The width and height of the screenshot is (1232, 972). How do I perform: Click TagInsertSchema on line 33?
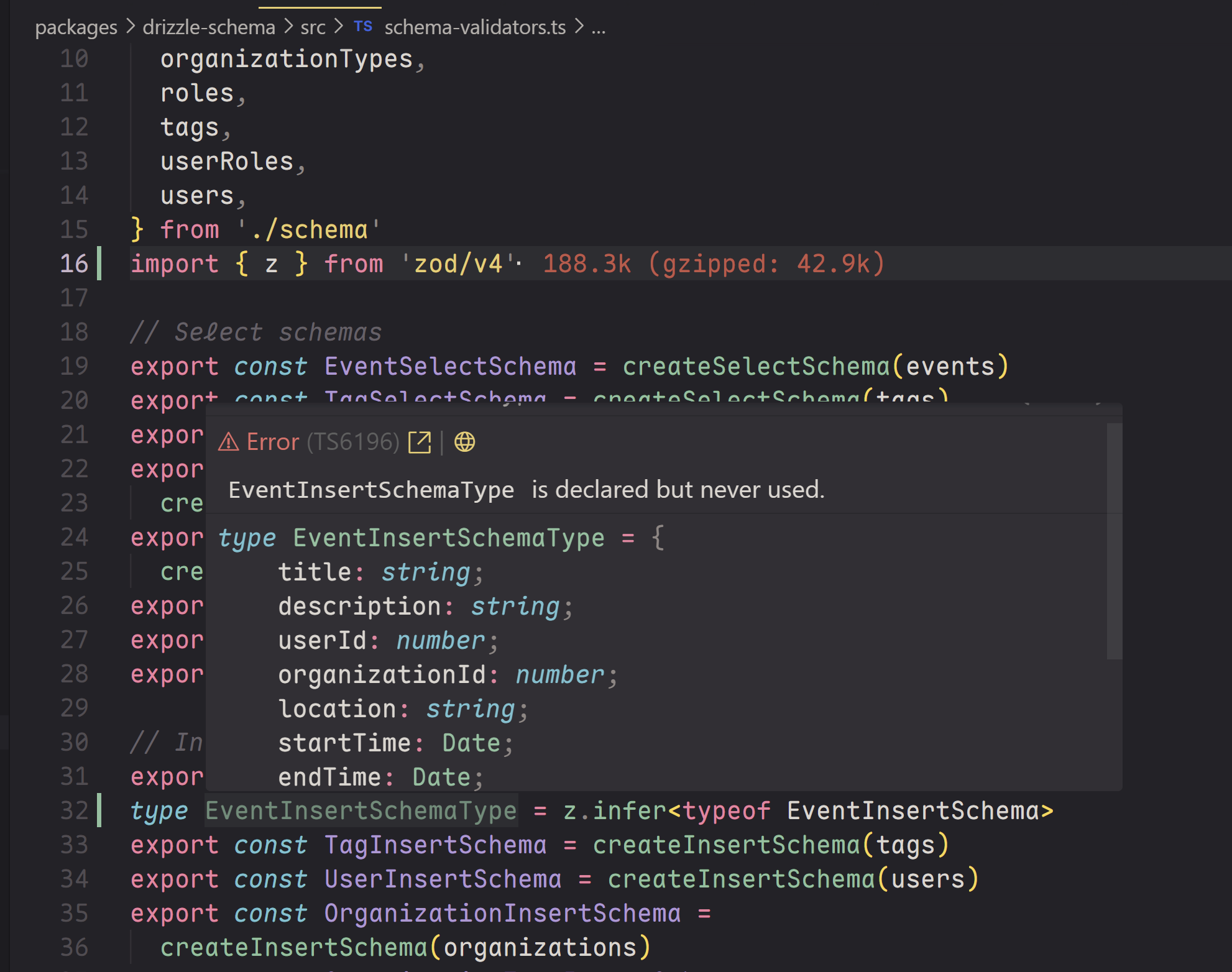(435, 845)
